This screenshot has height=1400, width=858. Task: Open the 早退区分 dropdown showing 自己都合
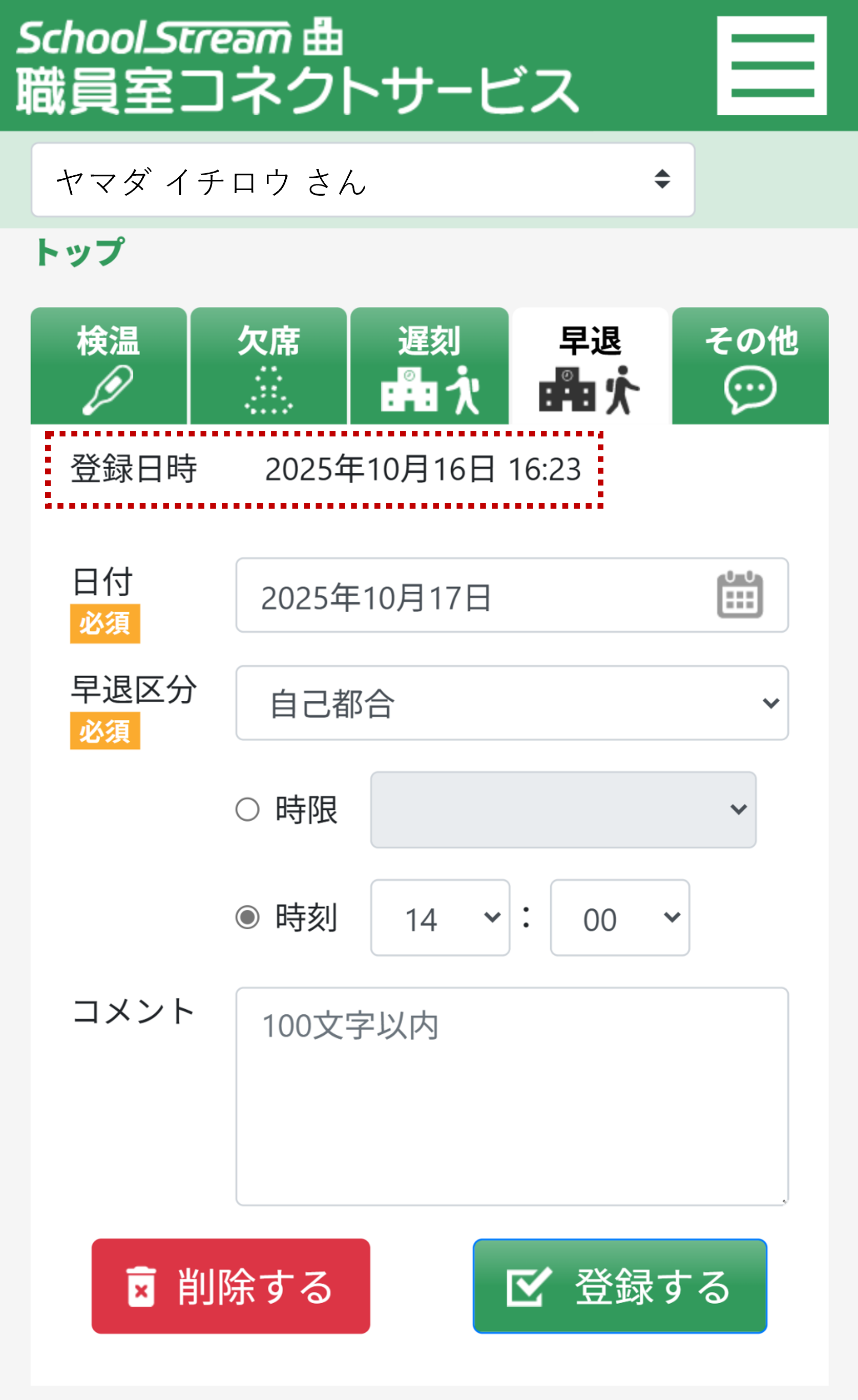(x=511, y=703)
